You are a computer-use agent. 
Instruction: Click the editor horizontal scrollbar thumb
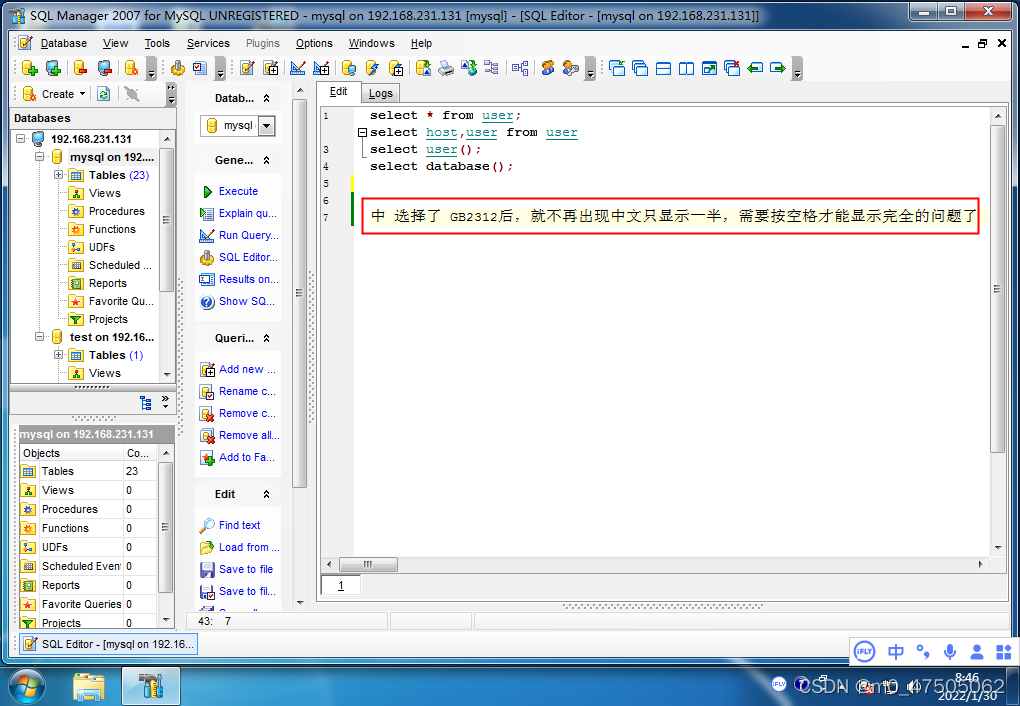coord(368,565)
